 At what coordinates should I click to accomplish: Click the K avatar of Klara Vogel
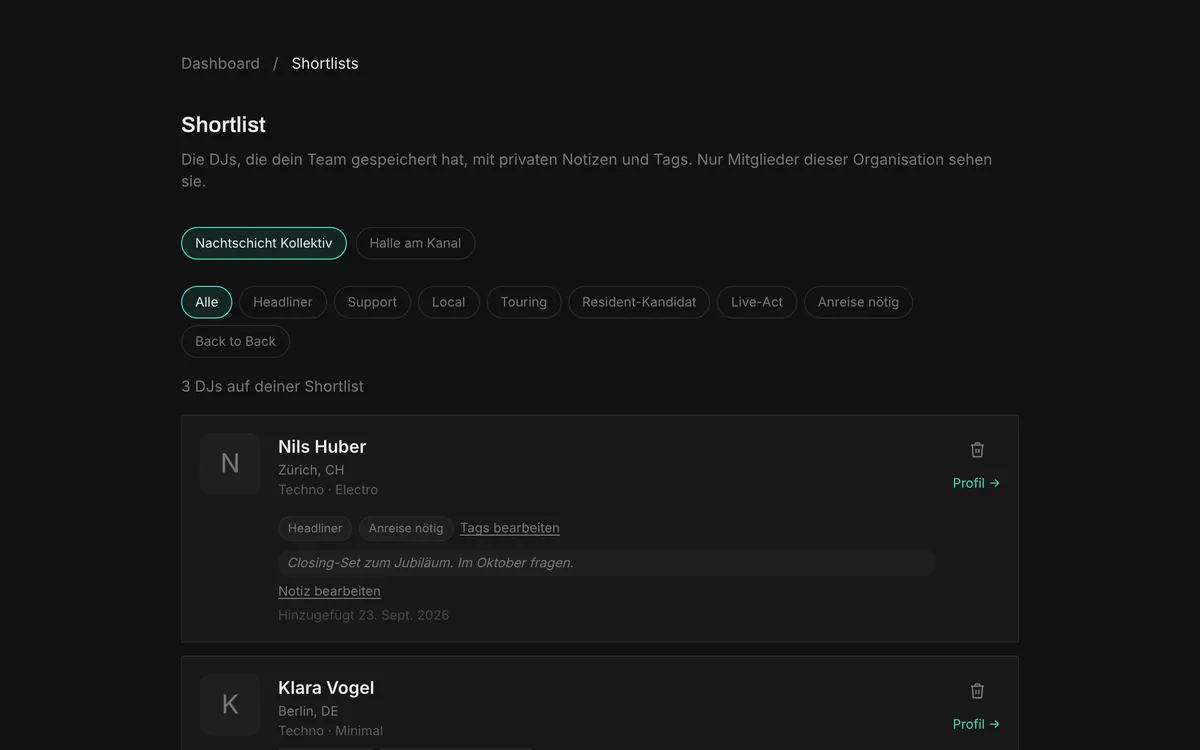click(230, 705)
